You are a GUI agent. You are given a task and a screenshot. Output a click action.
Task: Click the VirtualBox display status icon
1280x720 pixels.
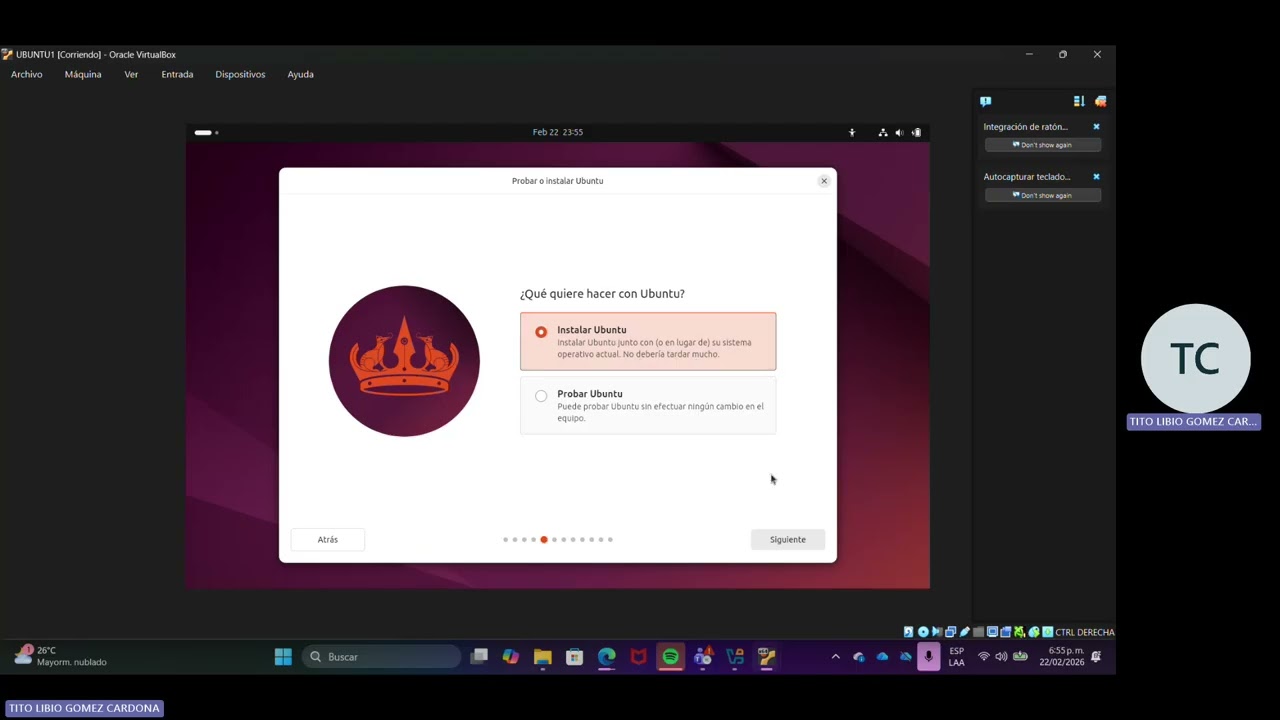[x=992, y=632]
